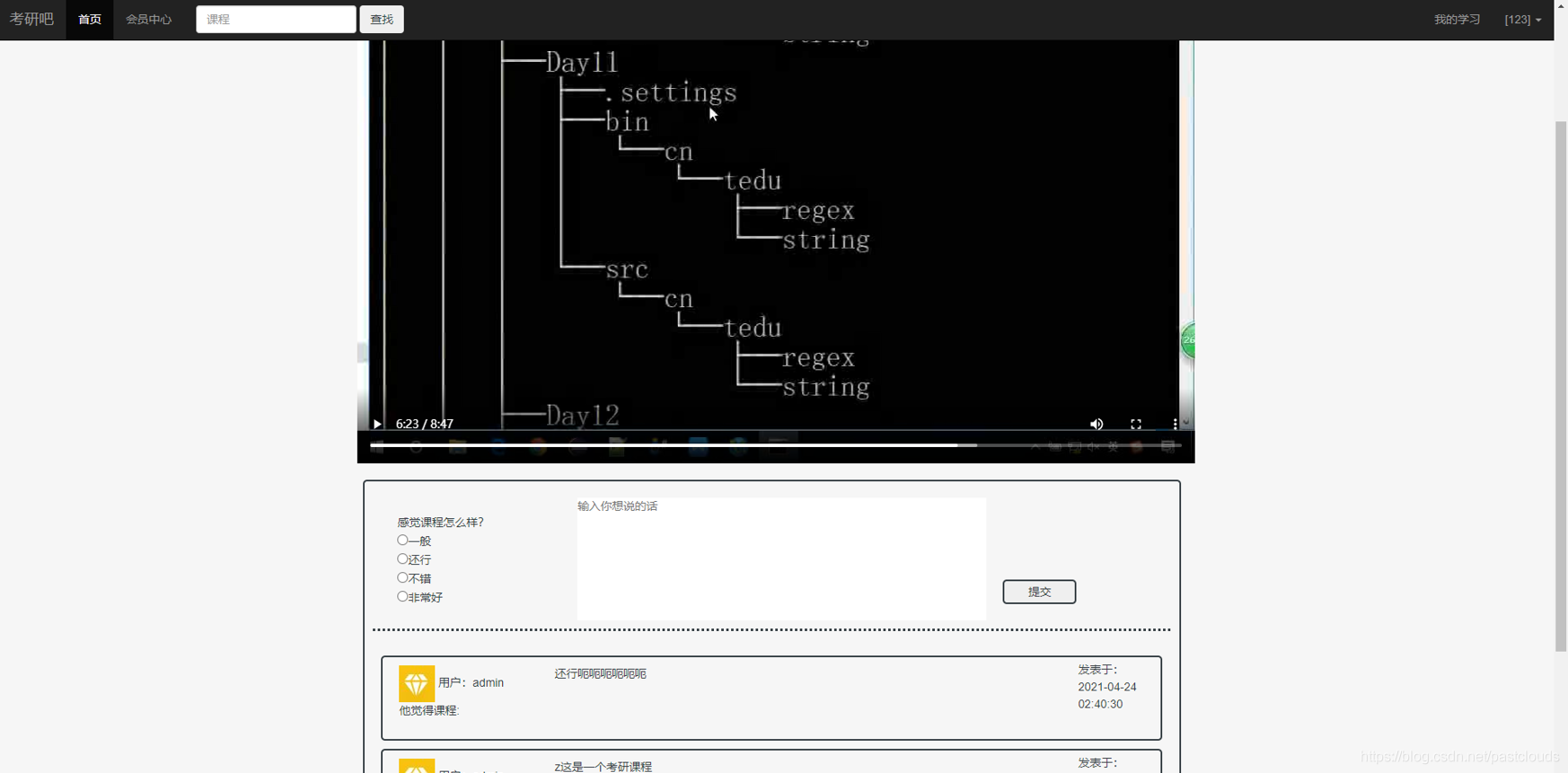Focus the 课程 search input field
Screen dimensions: 1568x773
click(276, 19)
